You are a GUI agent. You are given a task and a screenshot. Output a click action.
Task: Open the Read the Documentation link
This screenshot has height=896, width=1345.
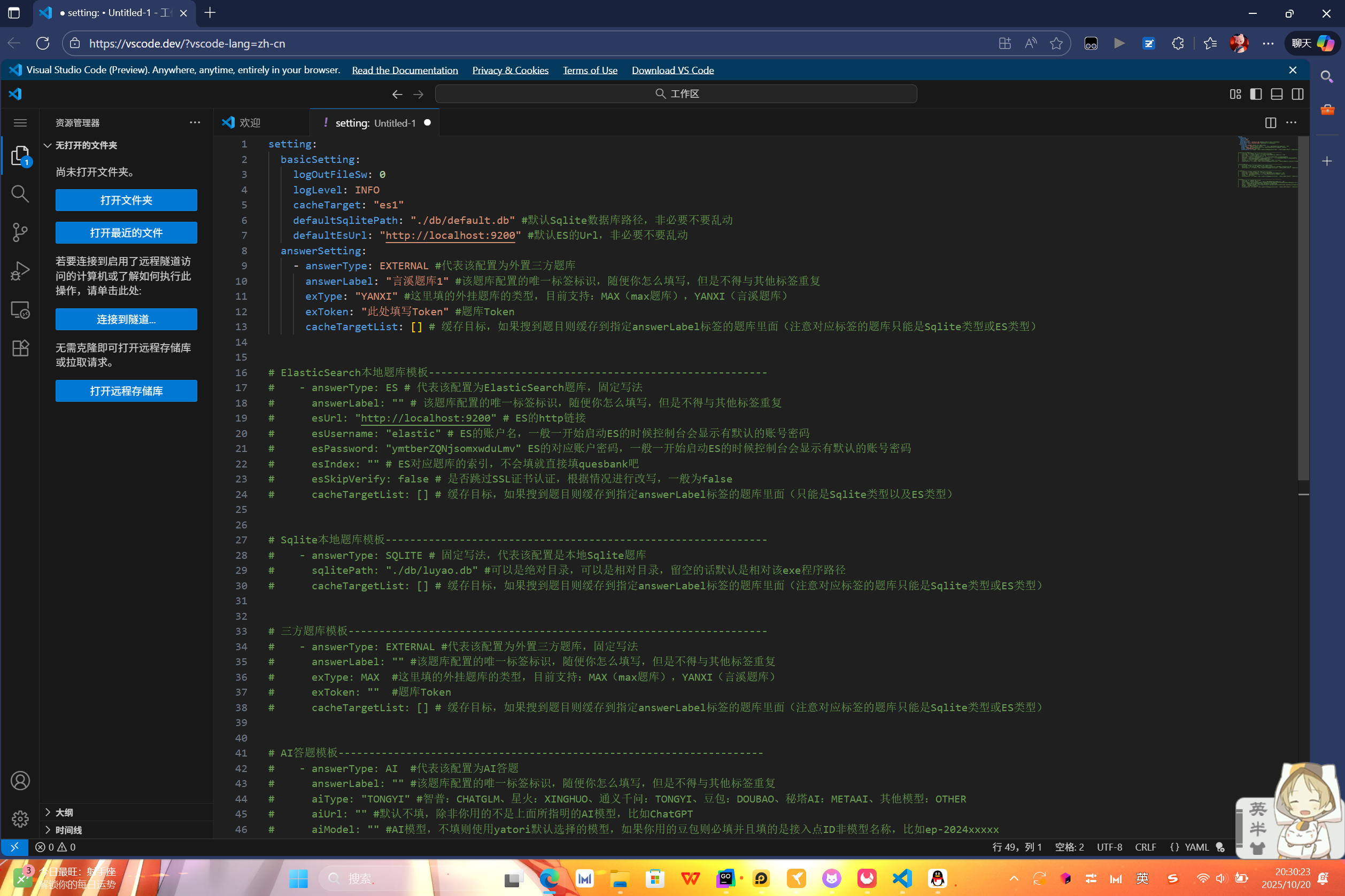pyautogui.click(x=405, y=69)
